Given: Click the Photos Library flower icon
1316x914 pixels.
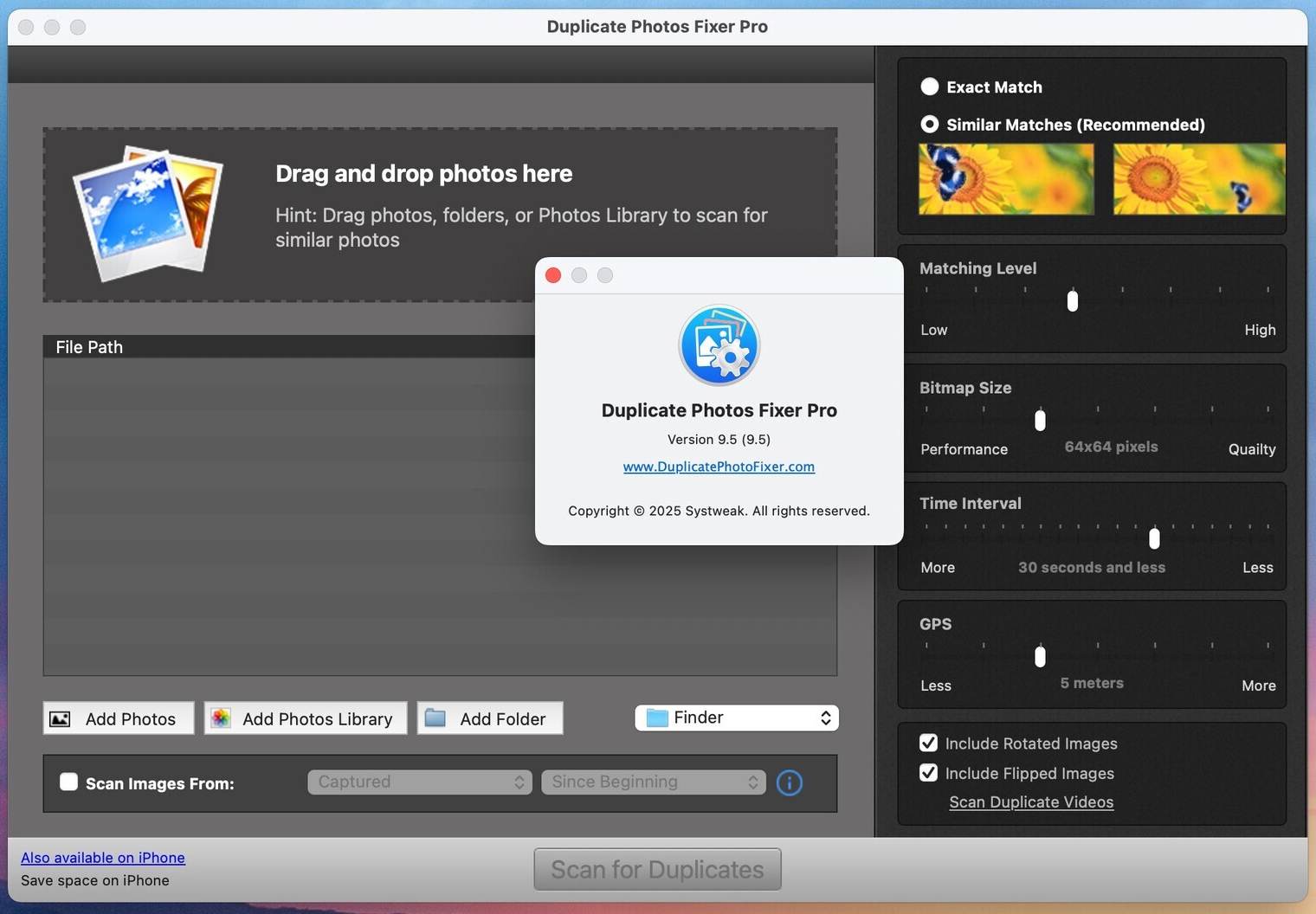Looking at the screenshot, I should click(x=221, y=718).
